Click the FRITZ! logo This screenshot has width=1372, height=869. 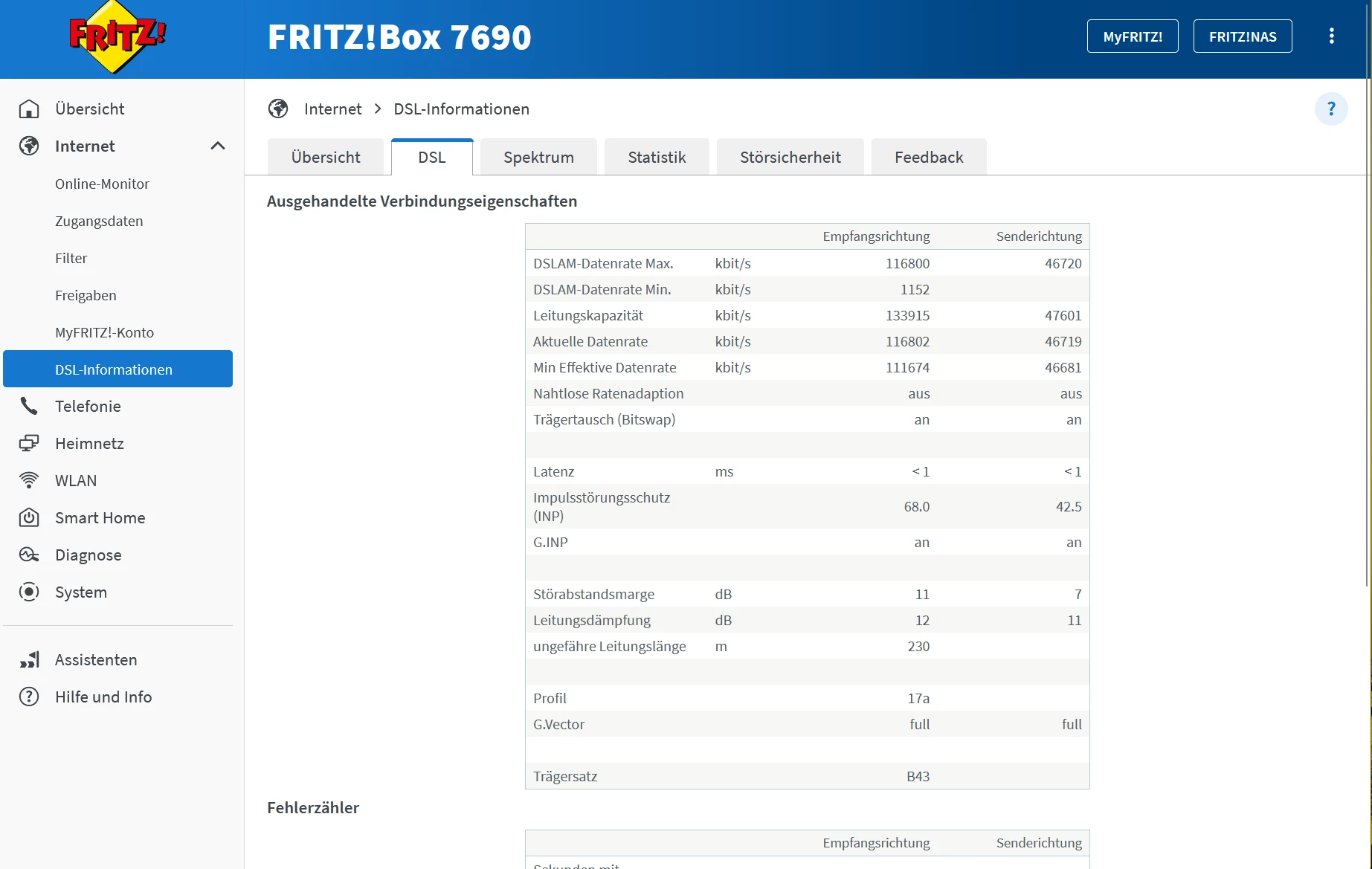tap(117, 37)
